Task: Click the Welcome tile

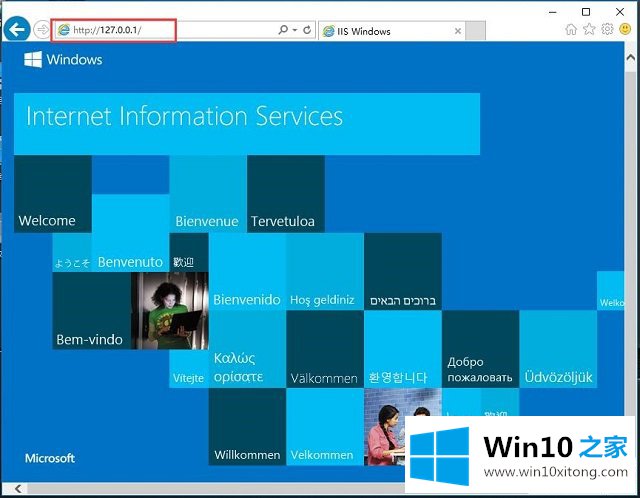Action: pos(53,194)
